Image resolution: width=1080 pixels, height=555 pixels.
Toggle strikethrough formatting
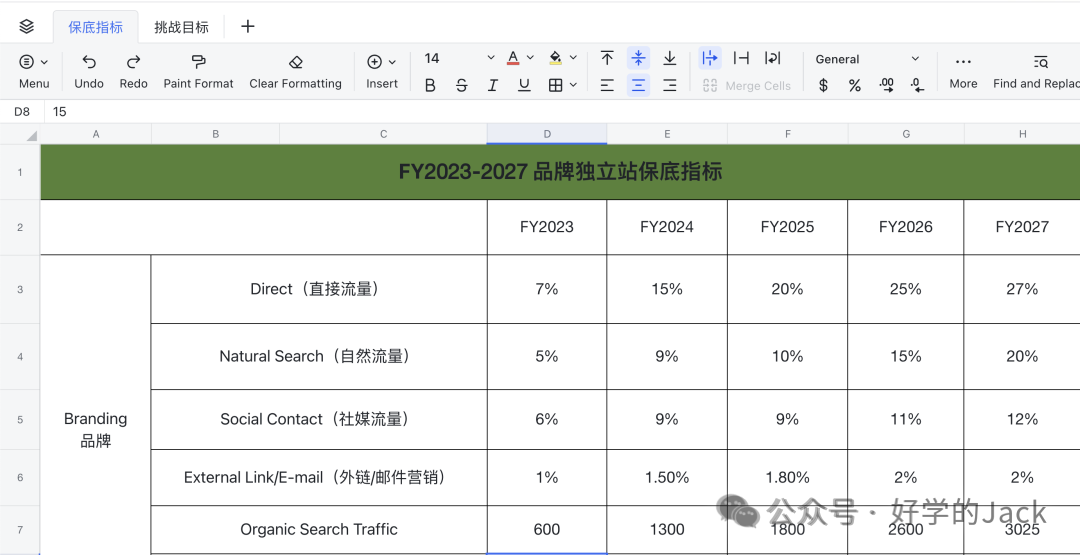(x=461, y=85)
